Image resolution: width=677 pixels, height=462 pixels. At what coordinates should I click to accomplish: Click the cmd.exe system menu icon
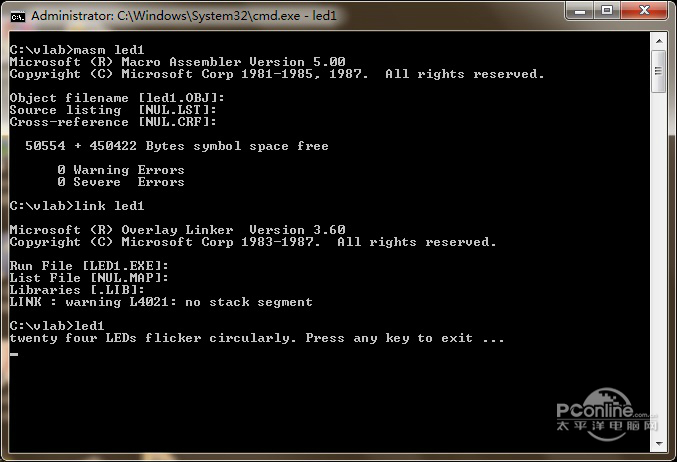click(18, 17)
